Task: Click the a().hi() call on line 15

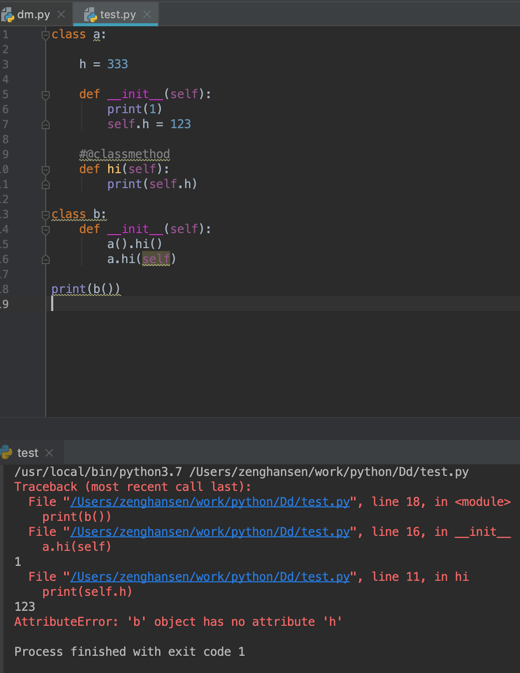Action: pyautogui.click(x=135, y=244)
